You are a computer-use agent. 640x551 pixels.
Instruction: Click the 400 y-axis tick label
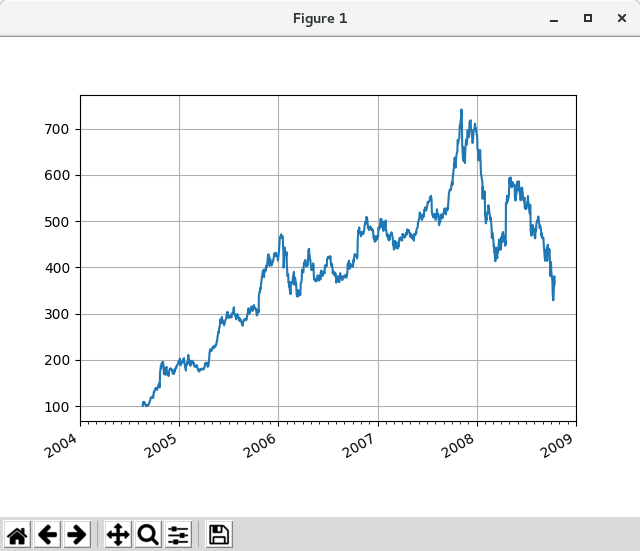[57, 268]
